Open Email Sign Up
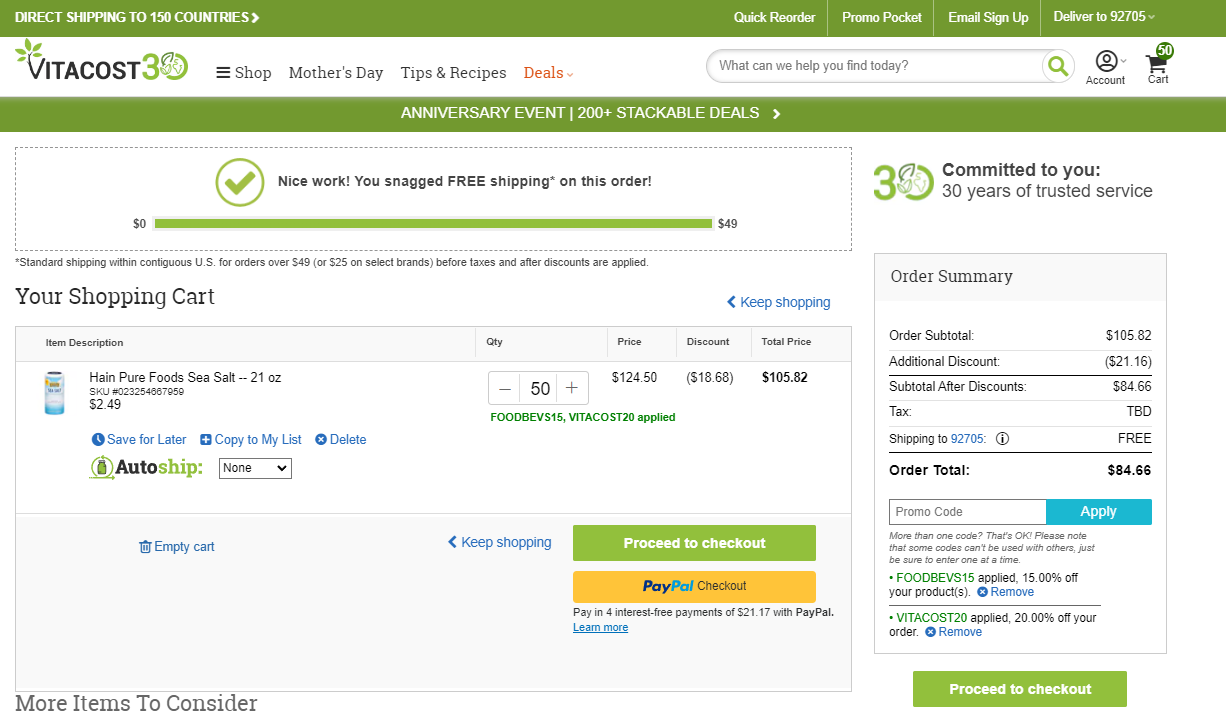Screen dimensions: 1226x722 tap(988, 17)
